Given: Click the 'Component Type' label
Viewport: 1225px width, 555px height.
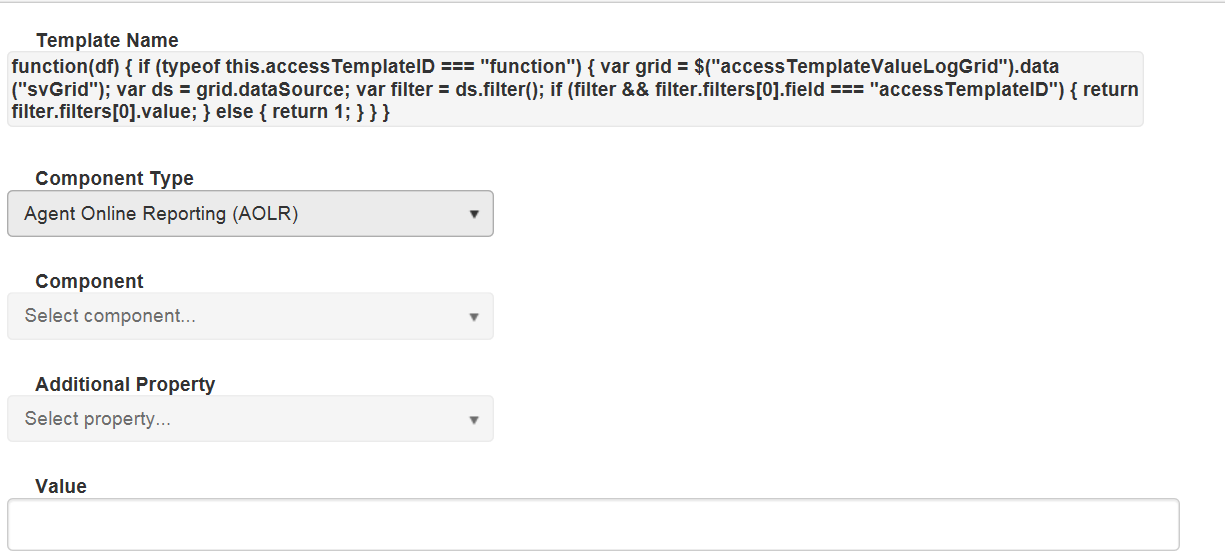Looking at the screenshot, I should point(114,179).
